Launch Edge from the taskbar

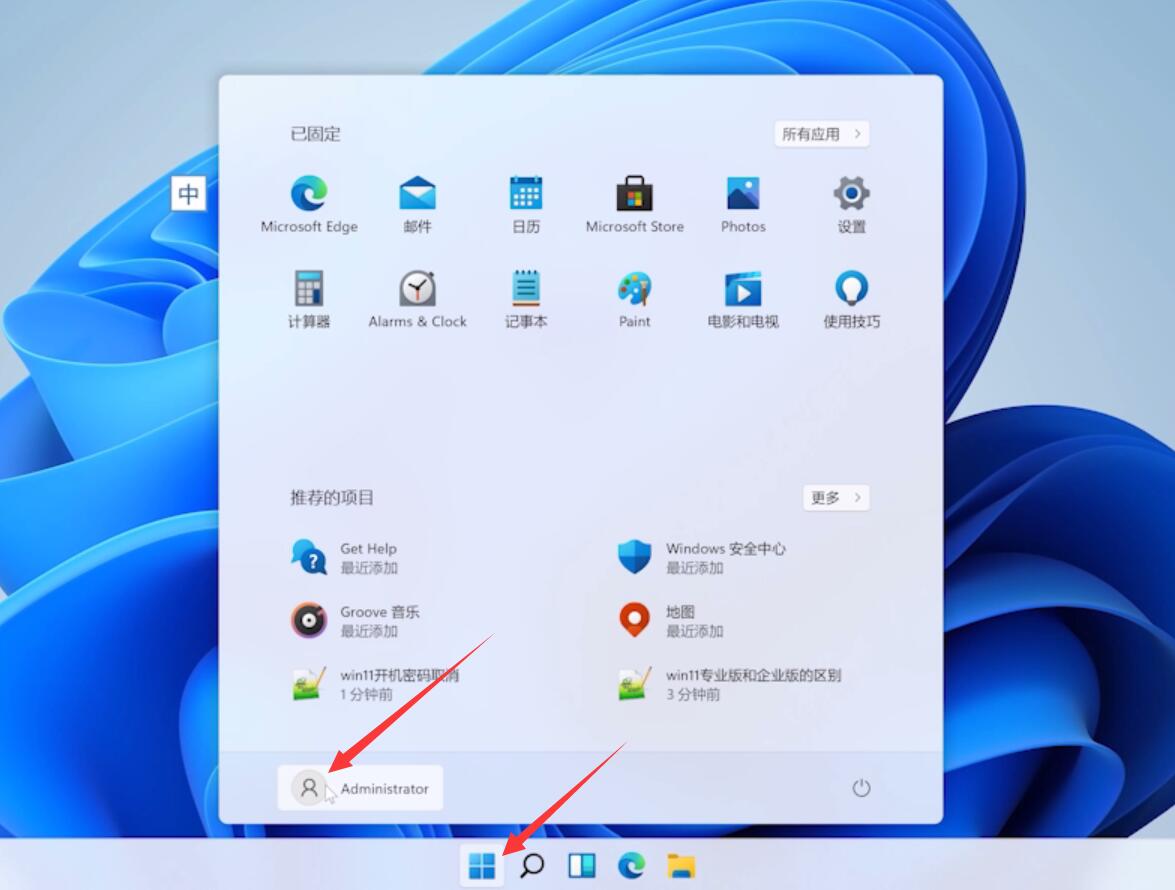tap(632, 866)
